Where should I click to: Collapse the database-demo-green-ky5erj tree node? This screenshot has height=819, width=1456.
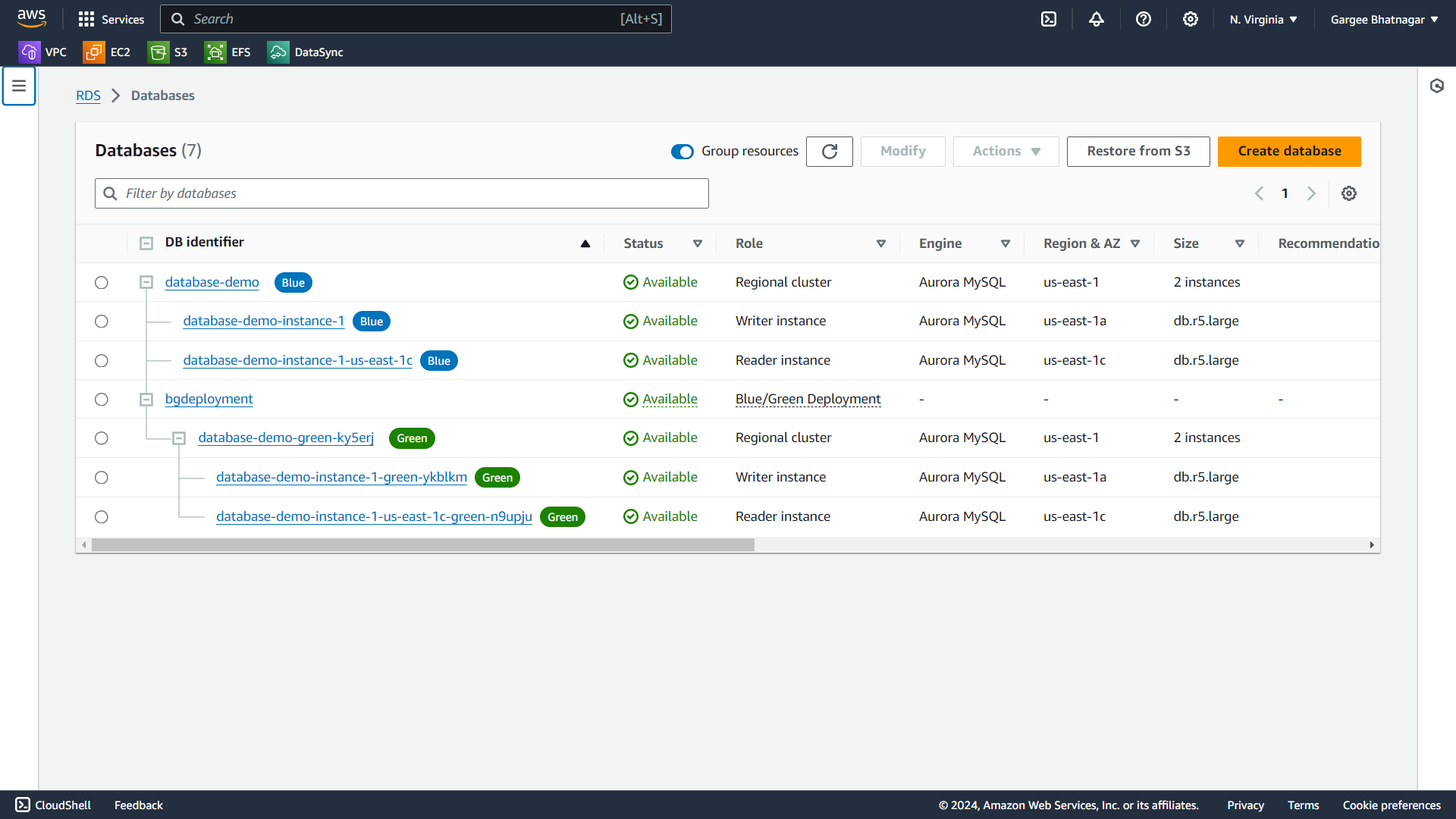click(179, 438)
